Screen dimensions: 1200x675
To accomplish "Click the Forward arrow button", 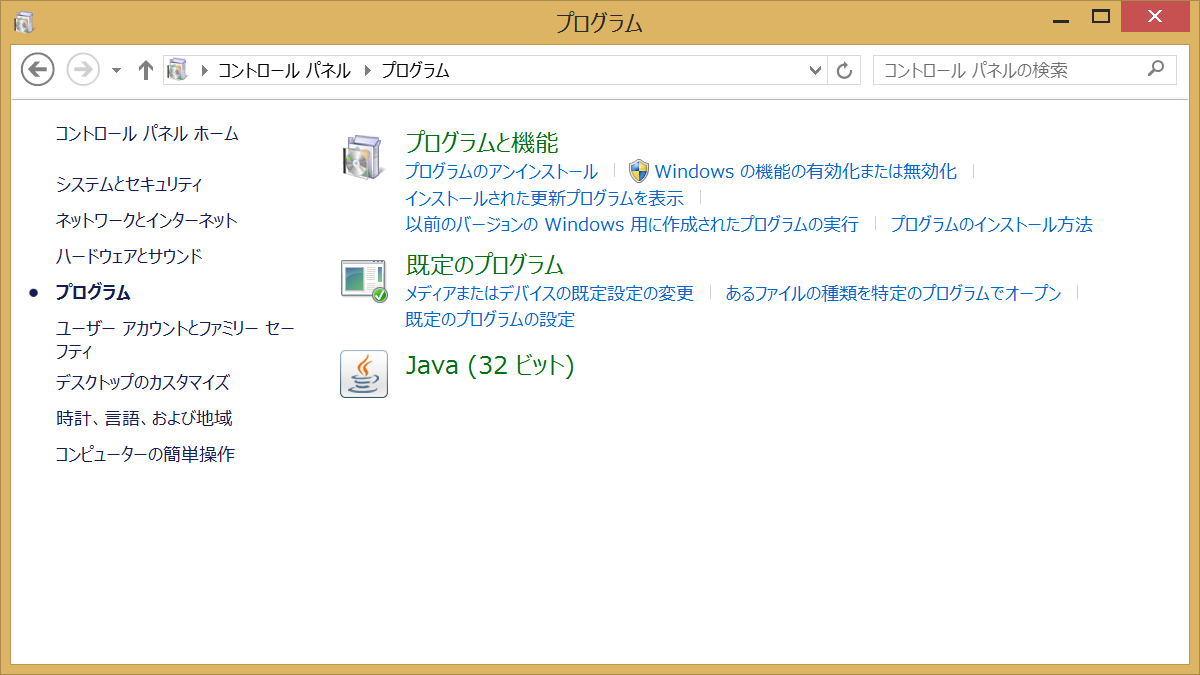I will [x=83, y=70].
